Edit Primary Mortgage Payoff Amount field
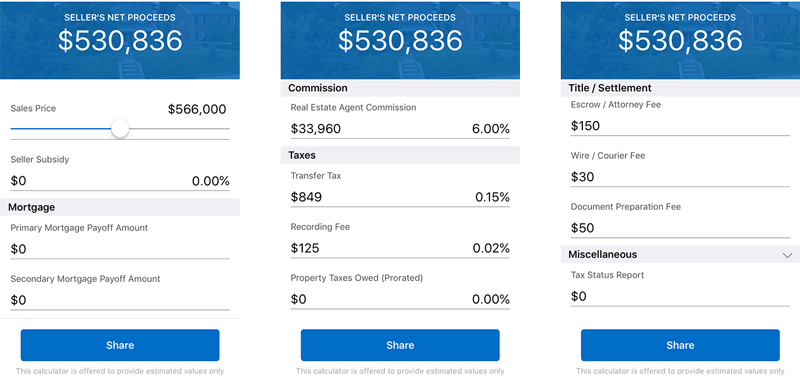The image size is (800, 387). pos(120,249)
